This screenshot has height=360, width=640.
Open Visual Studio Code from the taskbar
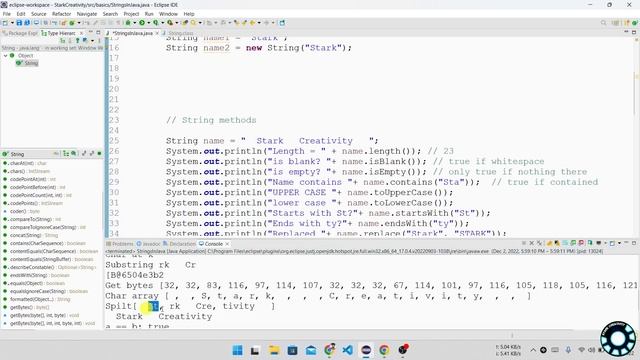[347, 350]
